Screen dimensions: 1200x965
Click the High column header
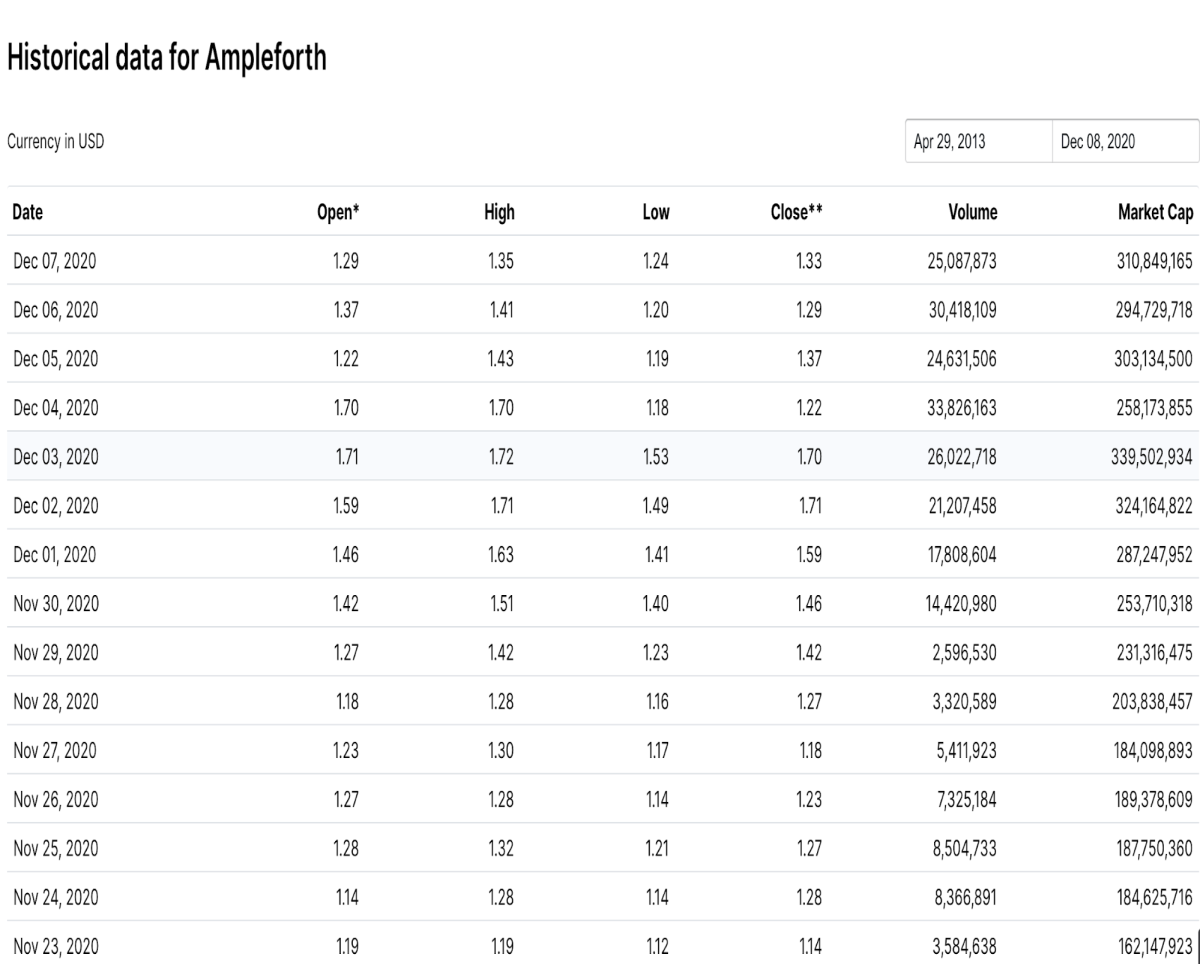click(x=499, y=212)
